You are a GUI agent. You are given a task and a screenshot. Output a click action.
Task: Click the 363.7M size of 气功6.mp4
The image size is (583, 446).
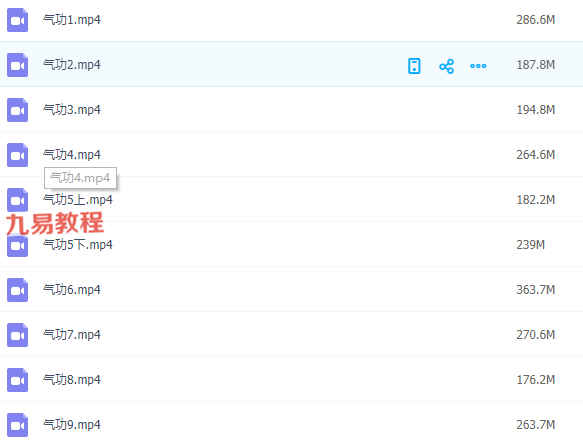[535, 290]
